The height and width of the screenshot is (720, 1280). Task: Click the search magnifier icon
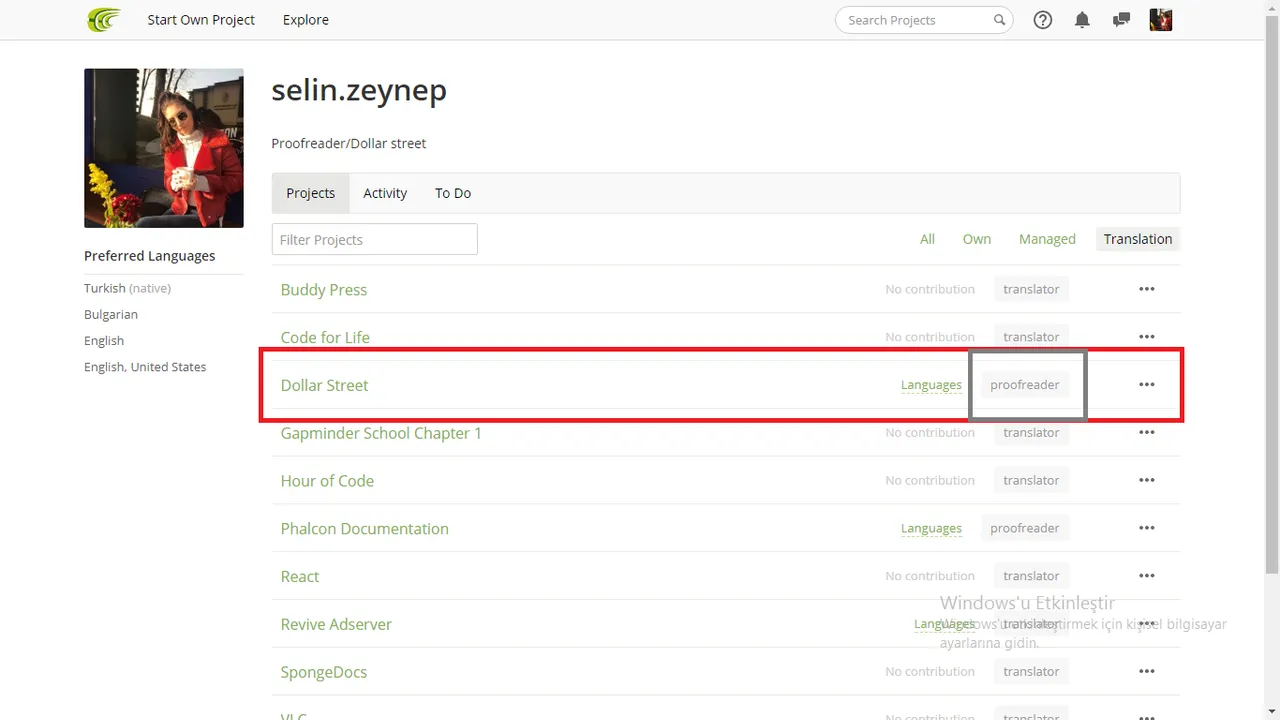pos(999,20)
